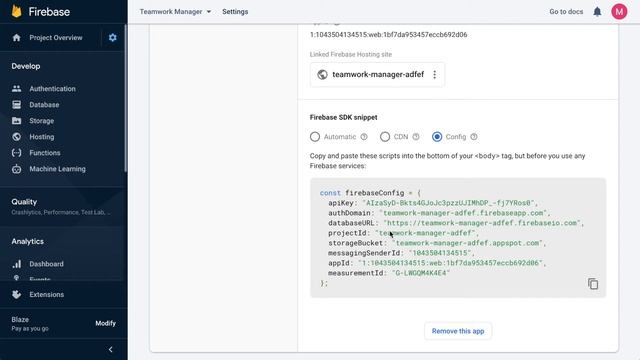Click the App ID text above hosting site

[x=389, y=35]
